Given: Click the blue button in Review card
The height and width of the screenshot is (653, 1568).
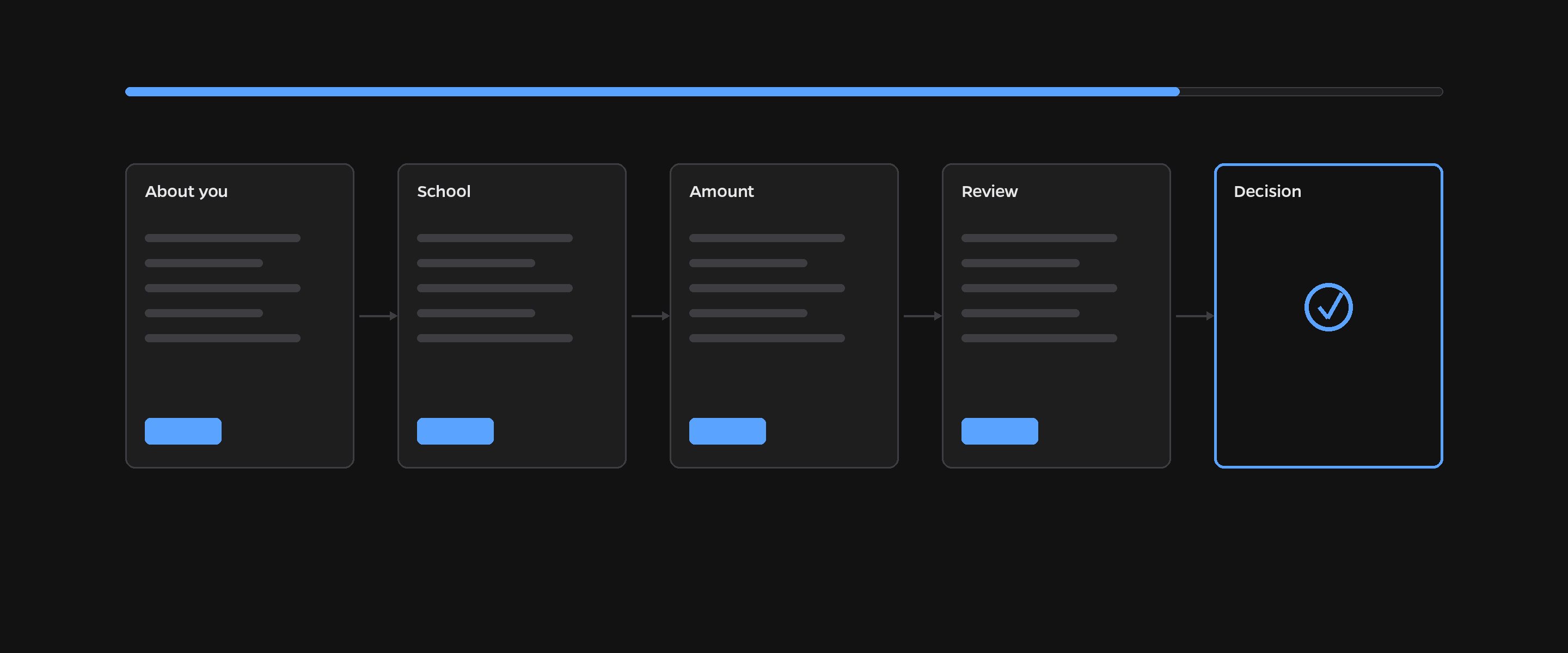Looking at the screenshot, I should click(1000, 431).
